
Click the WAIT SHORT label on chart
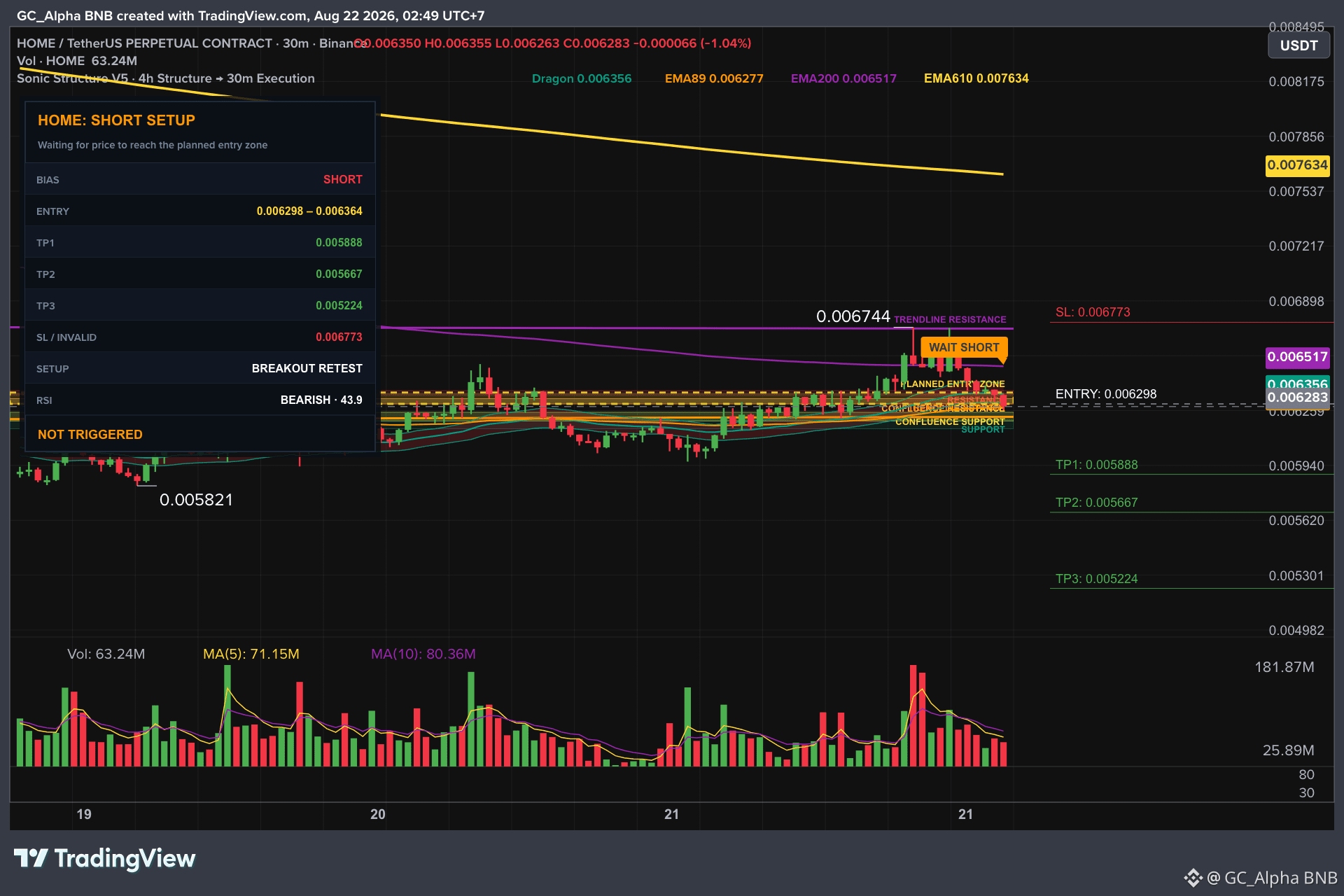pyautogui.click(x=964, y=348)
